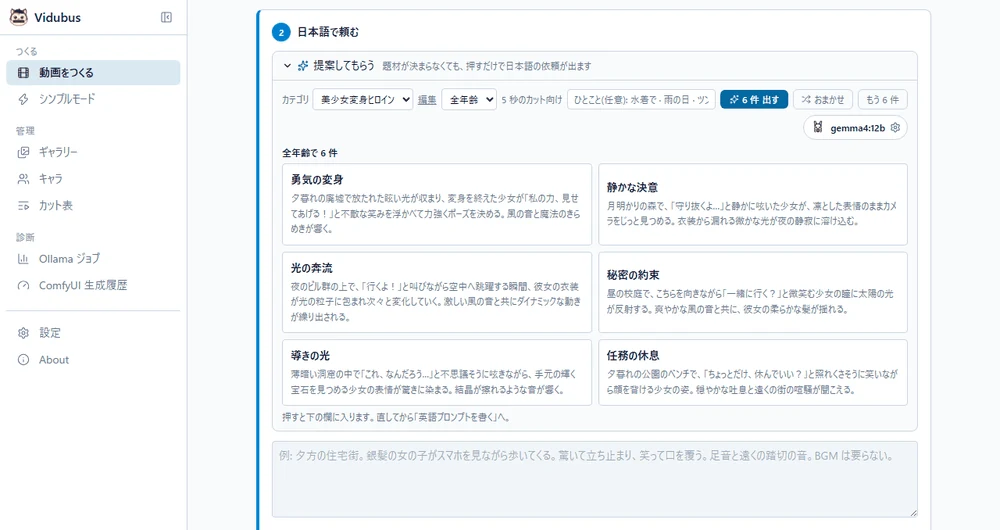The height and width of the screenshot is (530, 1000).
Task: Open Ollama ジョブ diagnostics
Action: 93,259
